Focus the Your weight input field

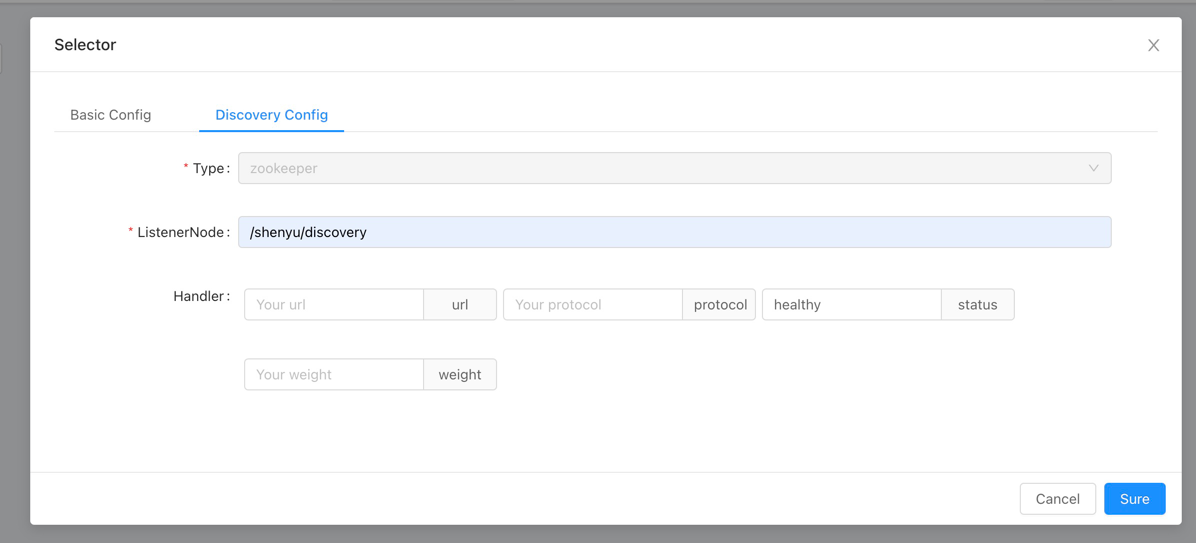tap(334, 375)
